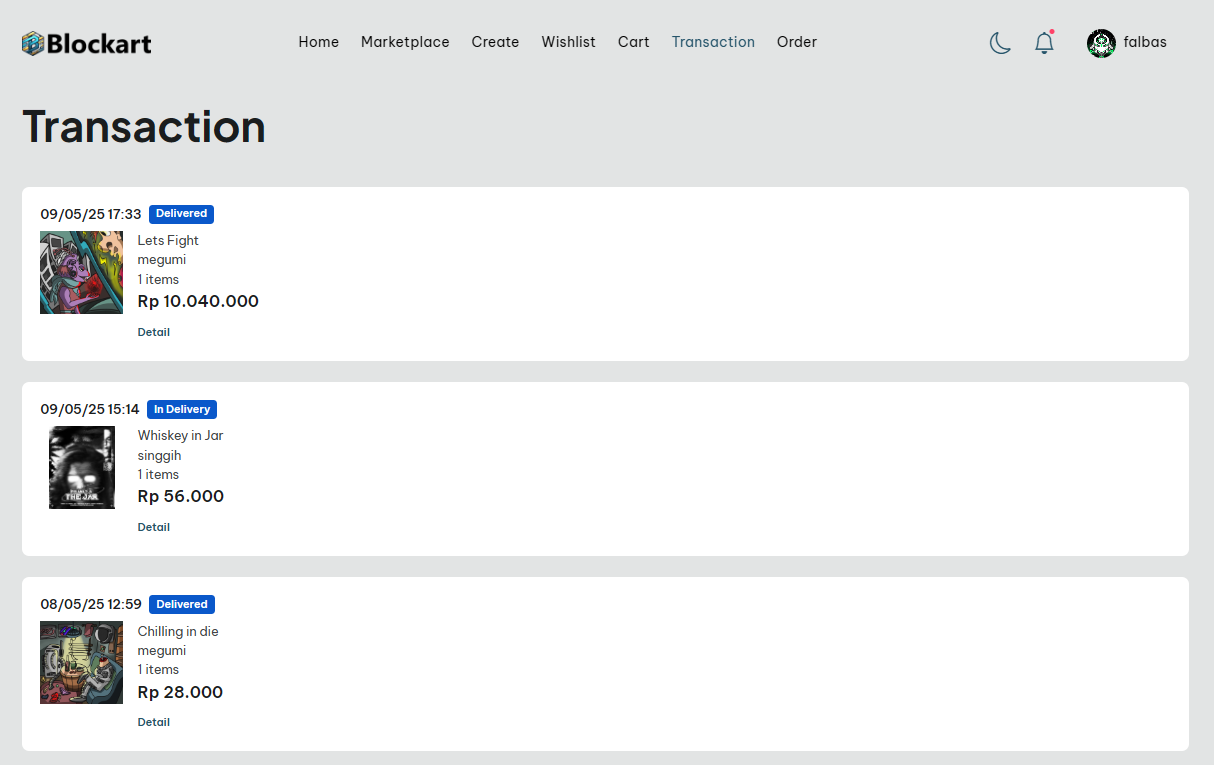Open the Order page
Image resolution: width=1214 pixels, height=765 pixels.
[x=796, y=42]
